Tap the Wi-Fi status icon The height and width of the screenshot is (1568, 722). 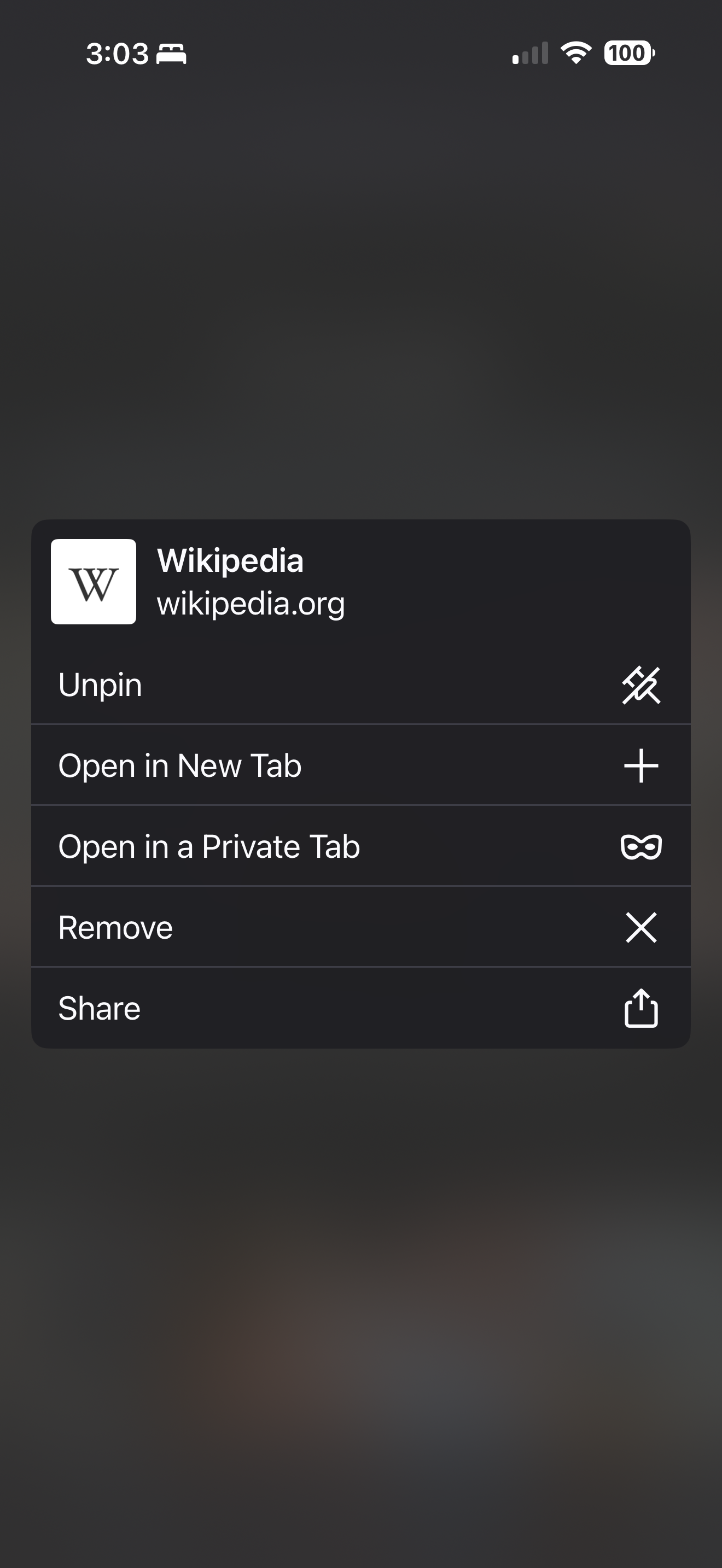(x=576, y=53)
